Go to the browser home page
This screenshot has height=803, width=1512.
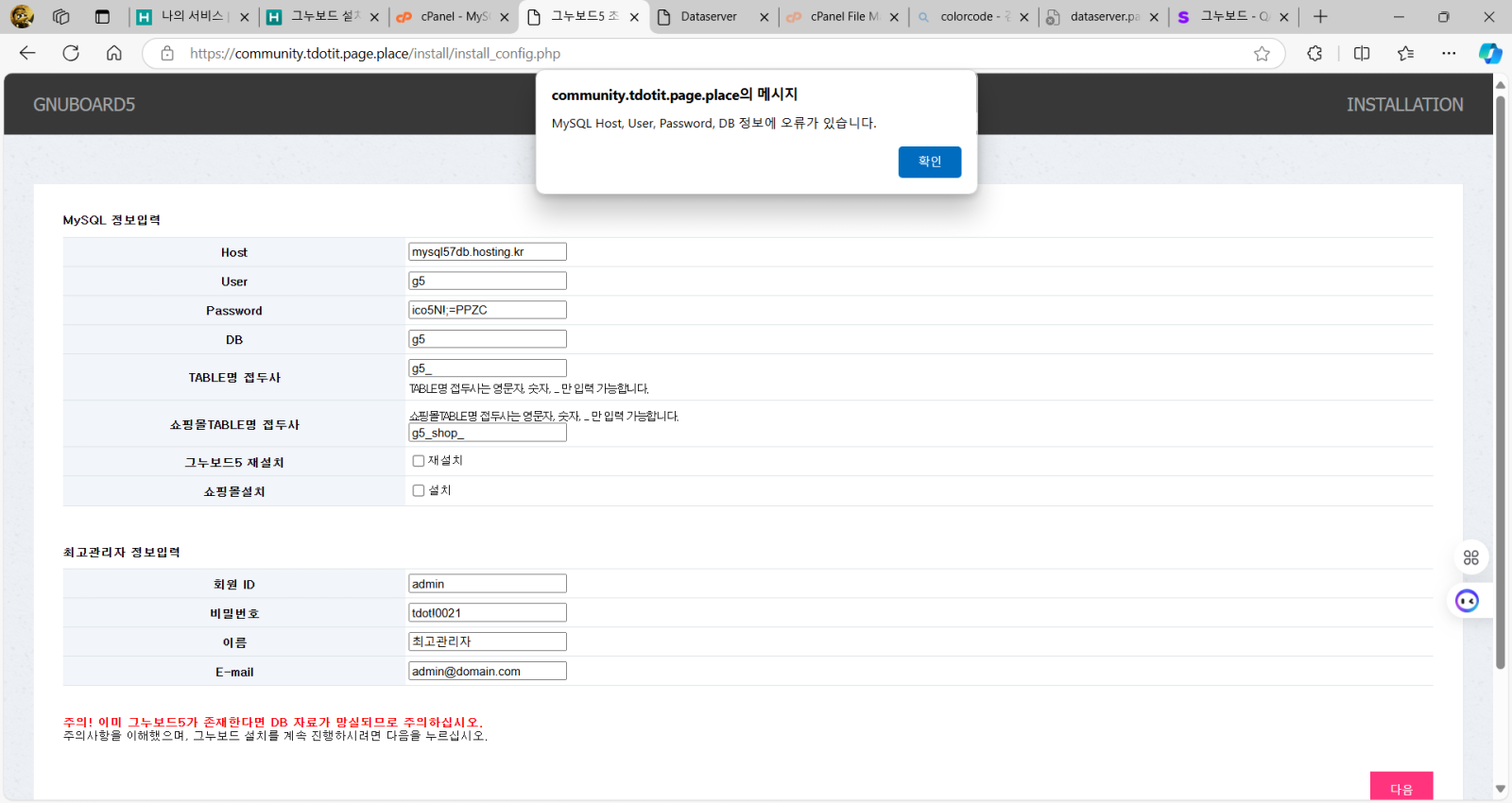pyautogui.click(x=114, y=53)
